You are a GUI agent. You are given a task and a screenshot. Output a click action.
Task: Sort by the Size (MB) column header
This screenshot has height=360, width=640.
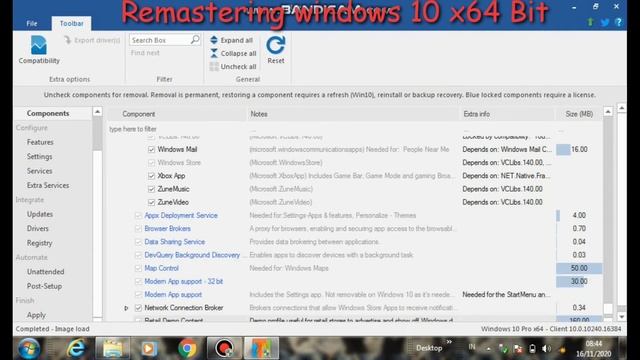(579, 114)
